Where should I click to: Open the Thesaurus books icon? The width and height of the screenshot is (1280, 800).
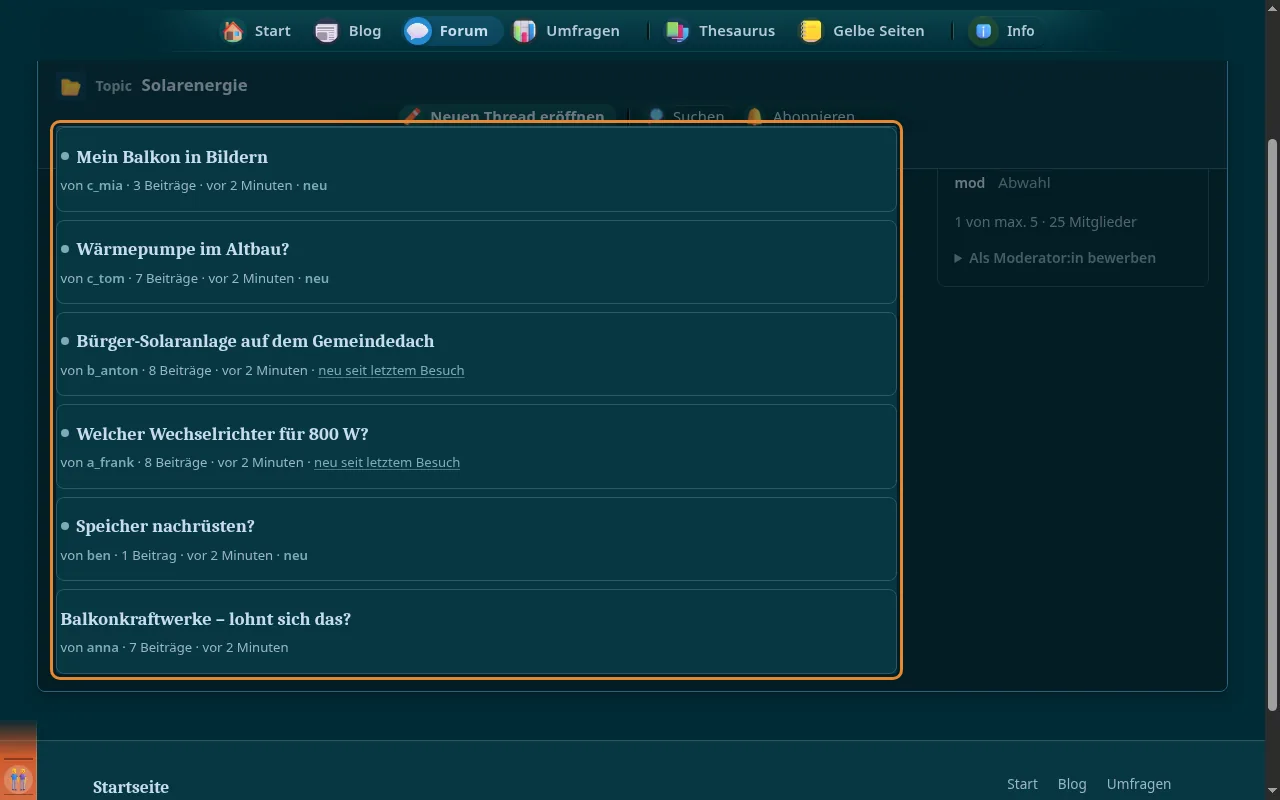click(x=677, y=31)
